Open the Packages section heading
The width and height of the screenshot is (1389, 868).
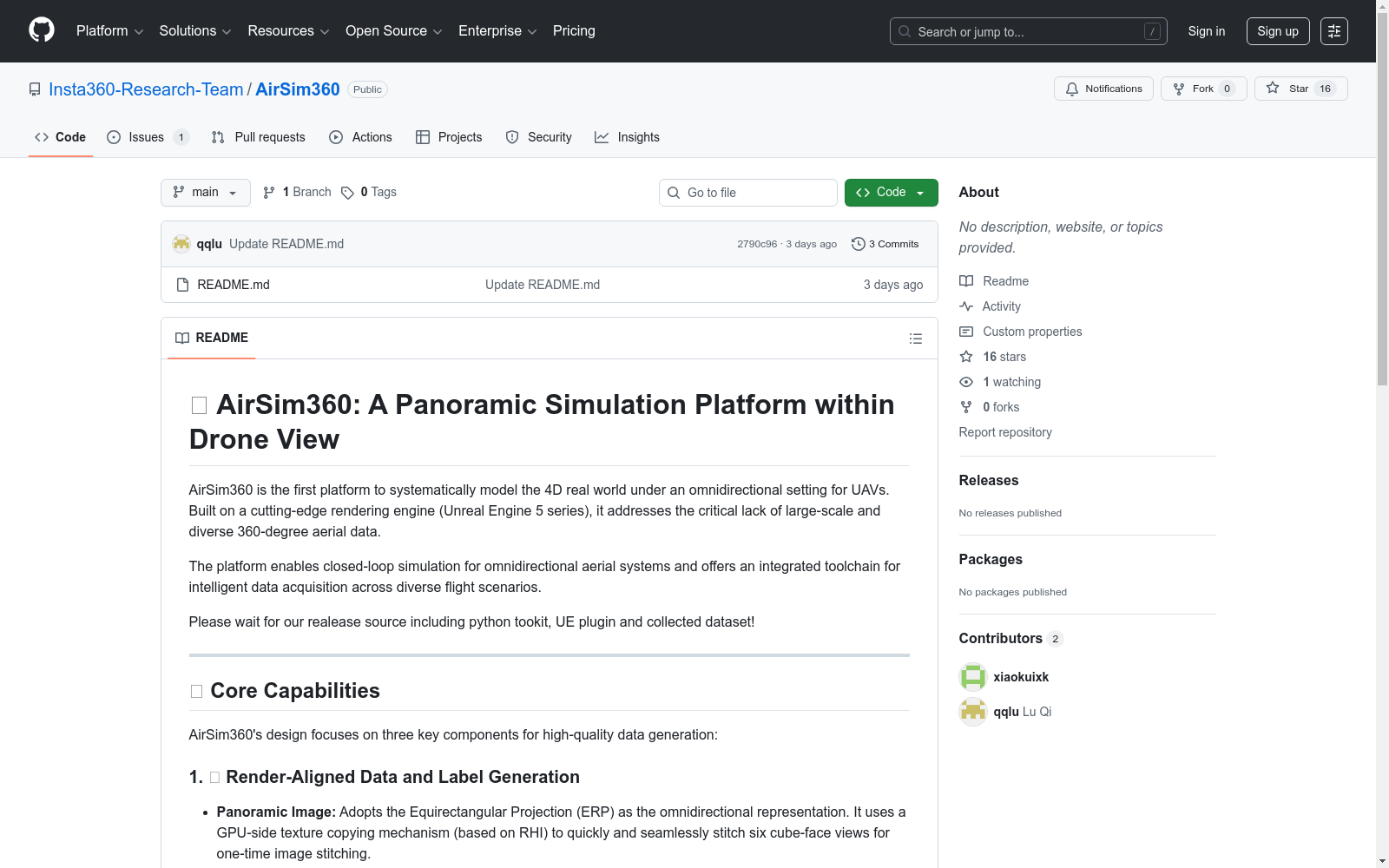991,559
